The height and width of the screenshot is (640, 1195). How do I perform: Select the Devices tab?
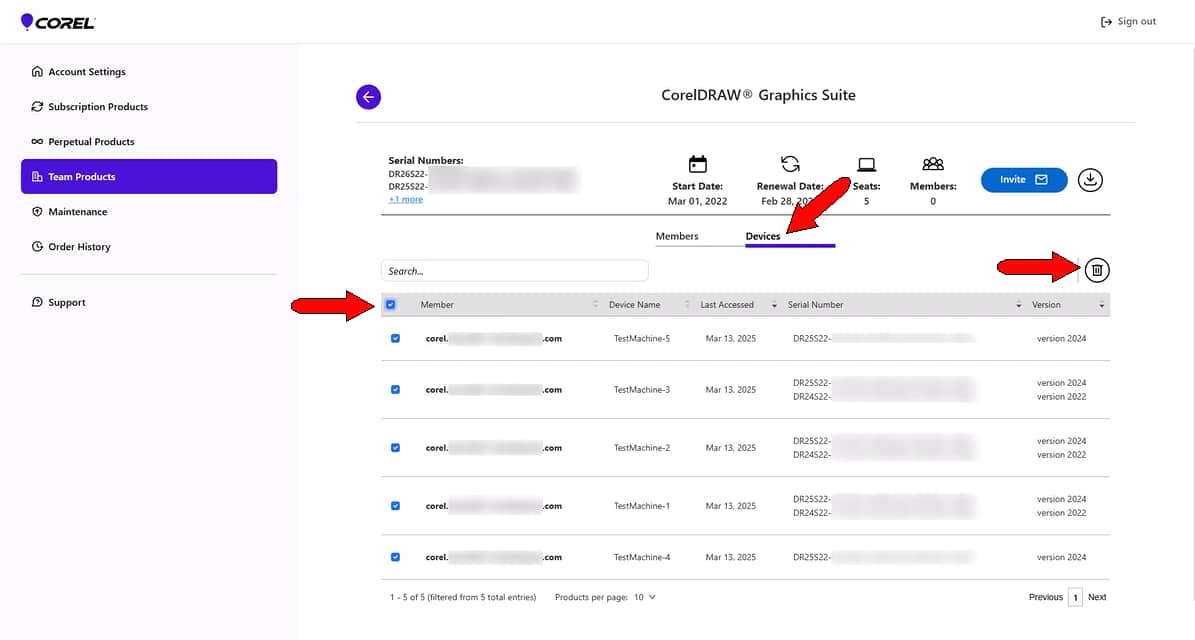tap(762, 236)
